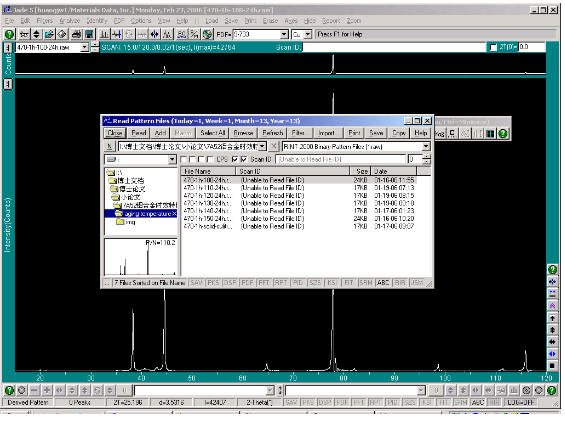Viewport: 565px width, 422px height.
Task: Open the folder path dropdown in dialog
Action: point(262,146)
